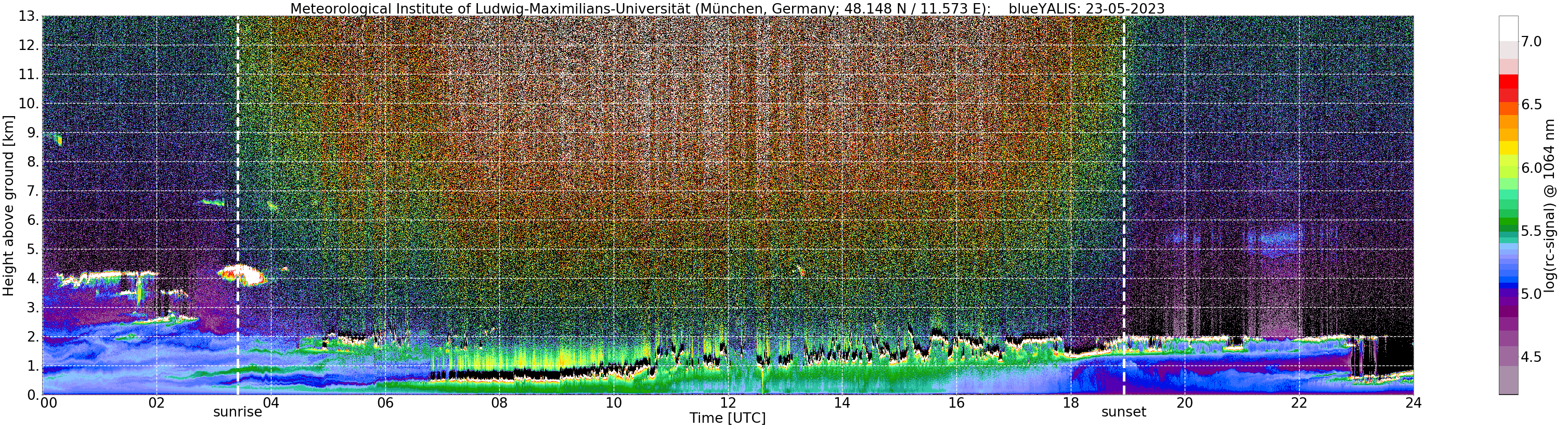This screenshot has width=1568, height=429.
Task: Click the colorbar value label '6.5'
Action: pos(1532,105)
